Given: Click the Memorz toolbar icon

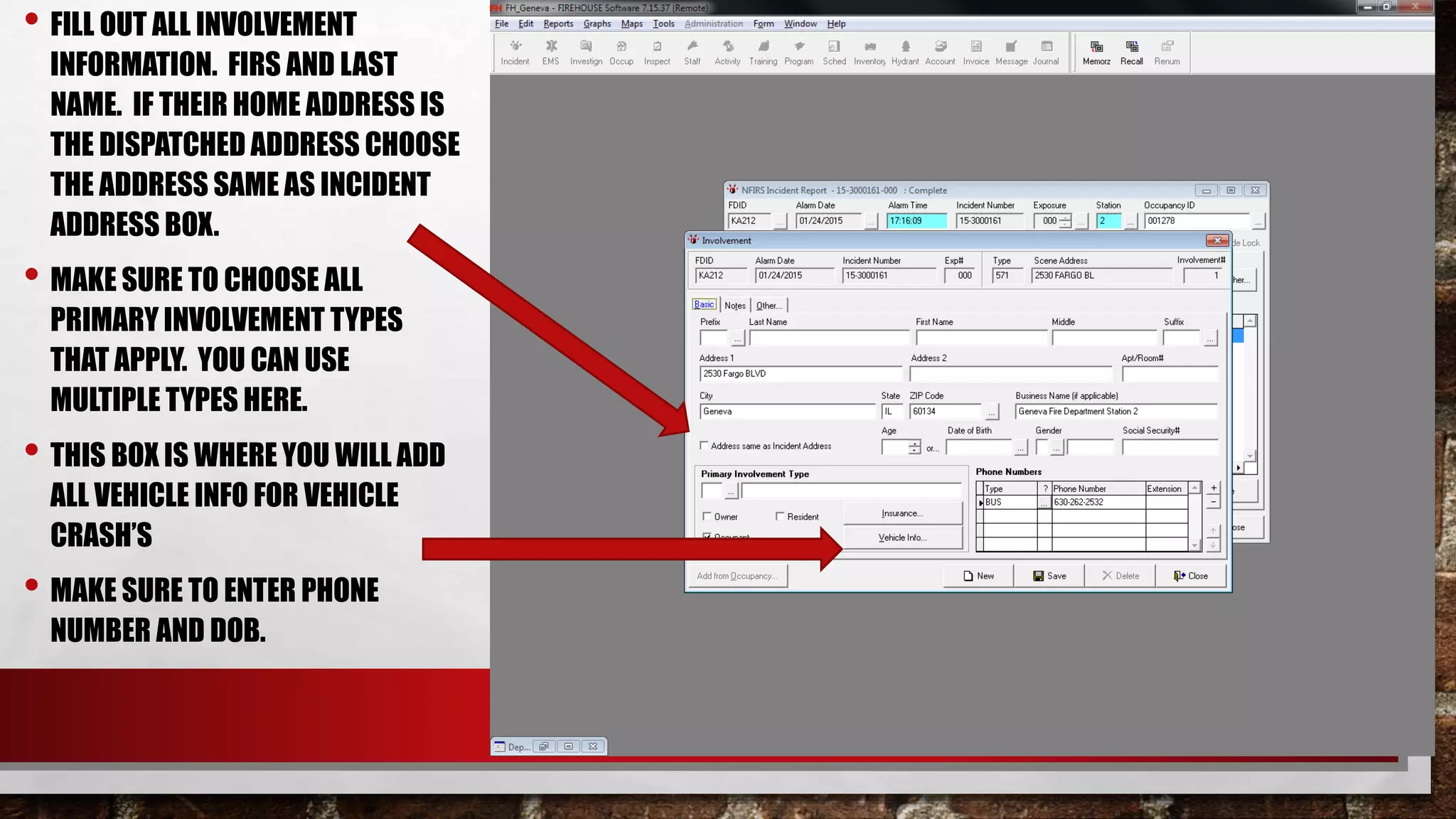Looking at the screenshot, I should point(1096,53).
